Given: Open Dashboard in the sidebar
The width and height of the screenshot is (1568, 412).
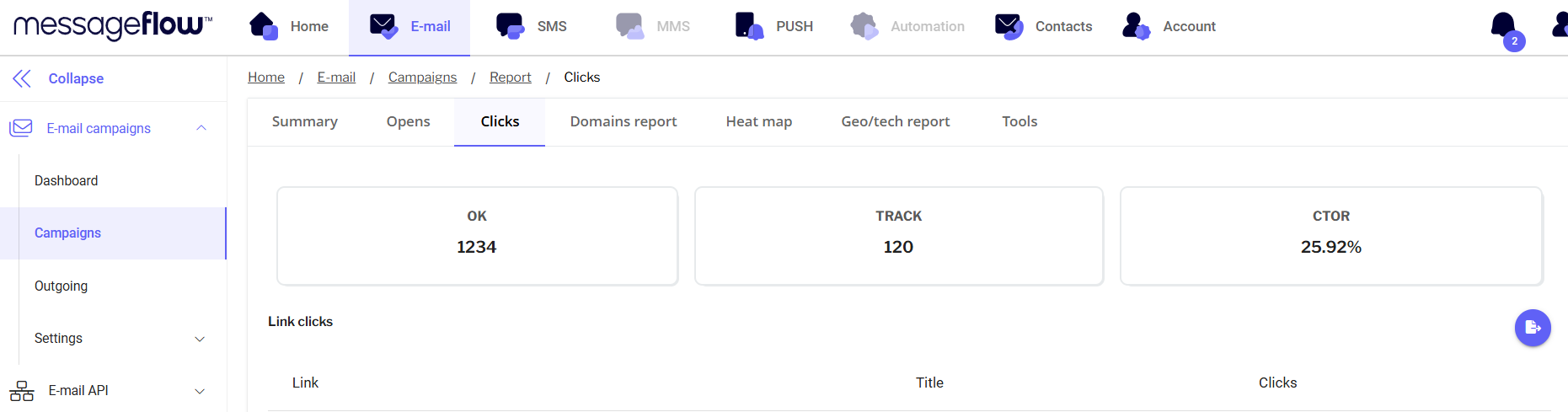Looking at the screenshot, I should (66, 181).
